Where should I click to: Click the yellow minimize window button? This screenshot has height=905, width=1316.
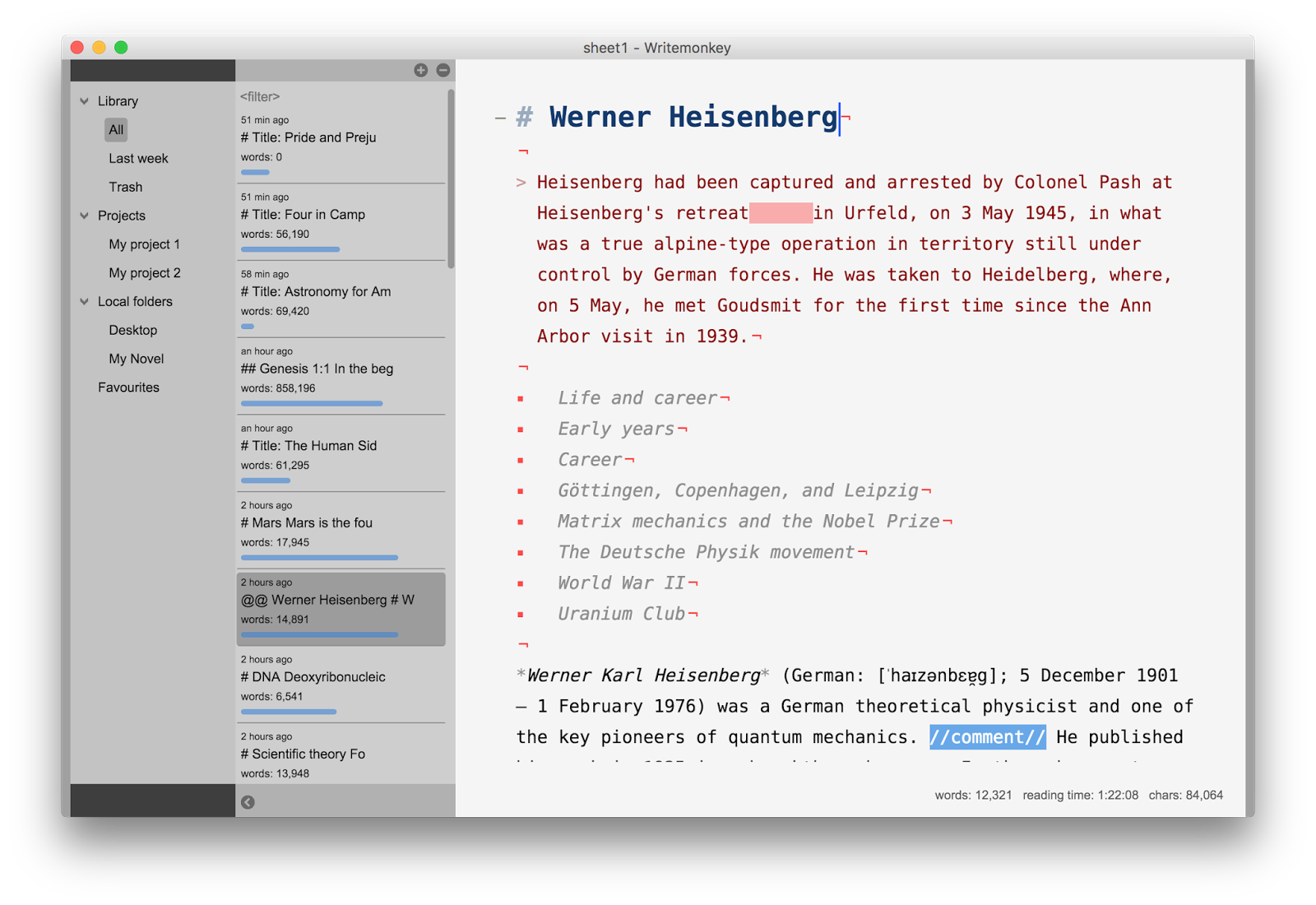99,48
